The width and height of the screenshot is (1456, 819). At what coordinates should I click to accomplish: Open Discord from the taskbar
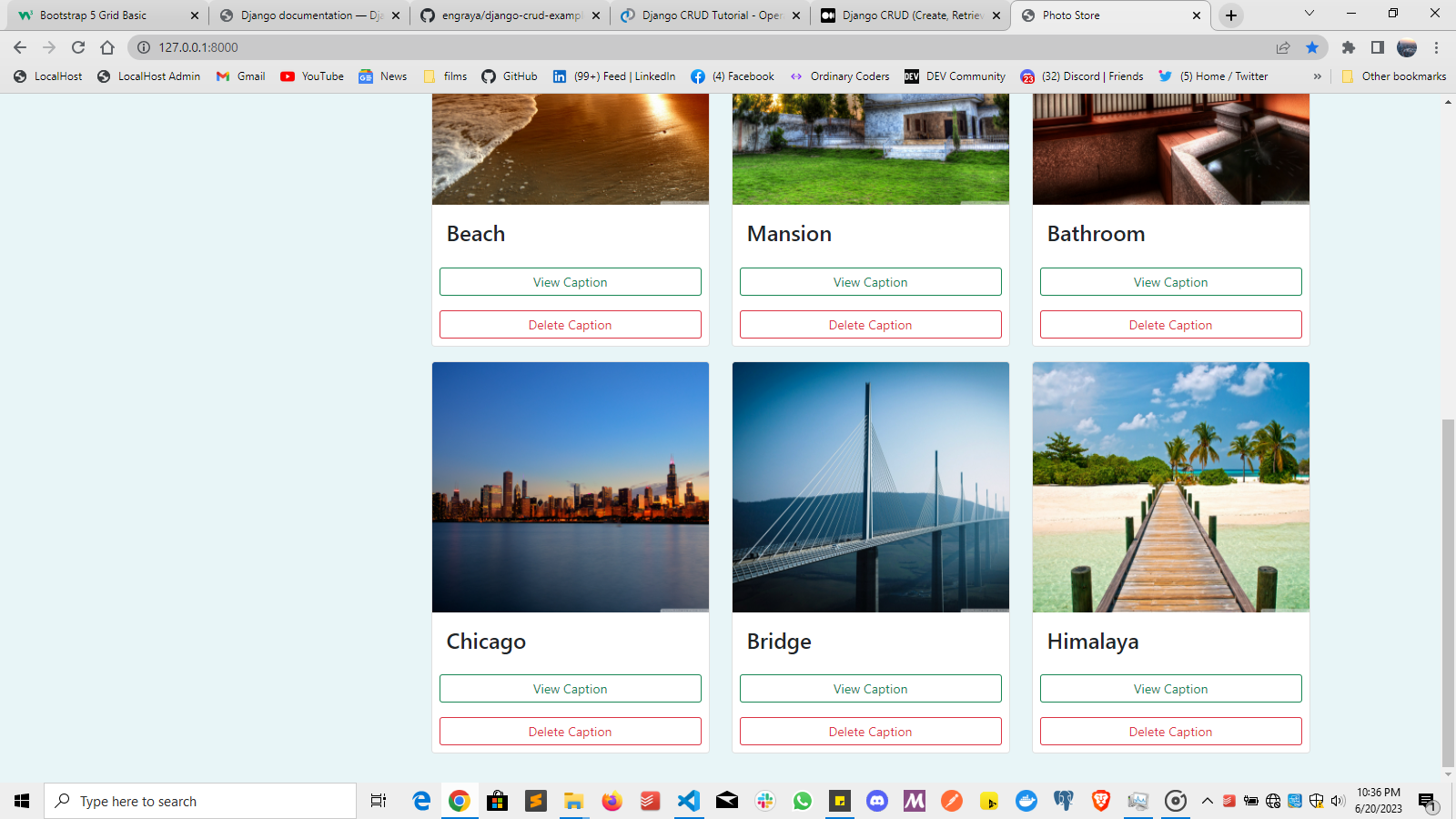click(876, 801)
